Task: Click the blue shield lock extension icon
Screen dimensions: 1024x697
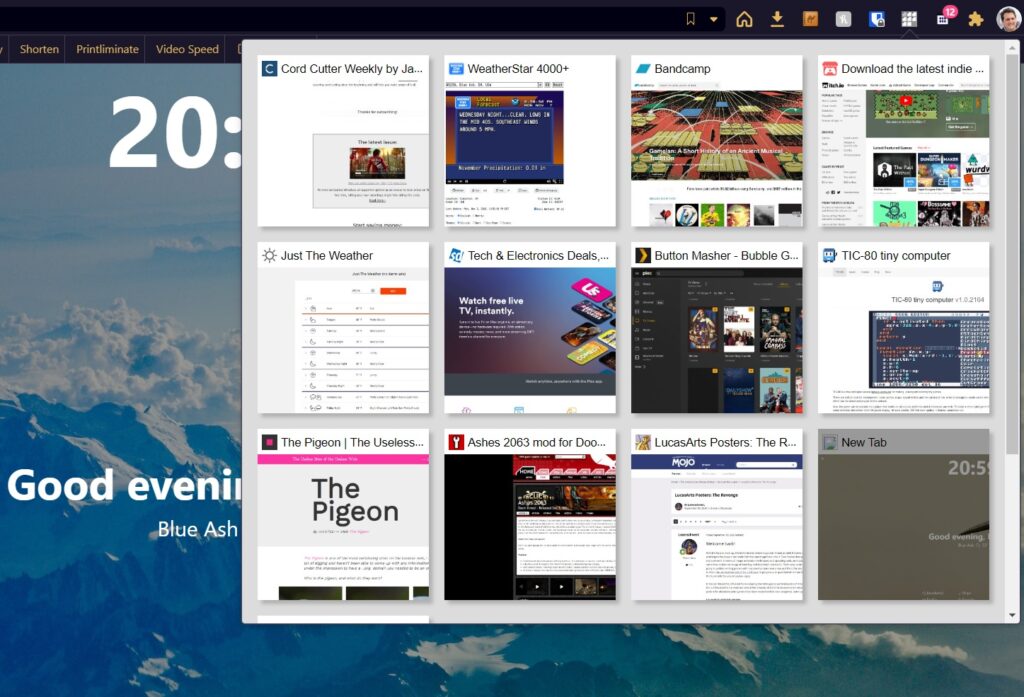Action: click(876, 19)
